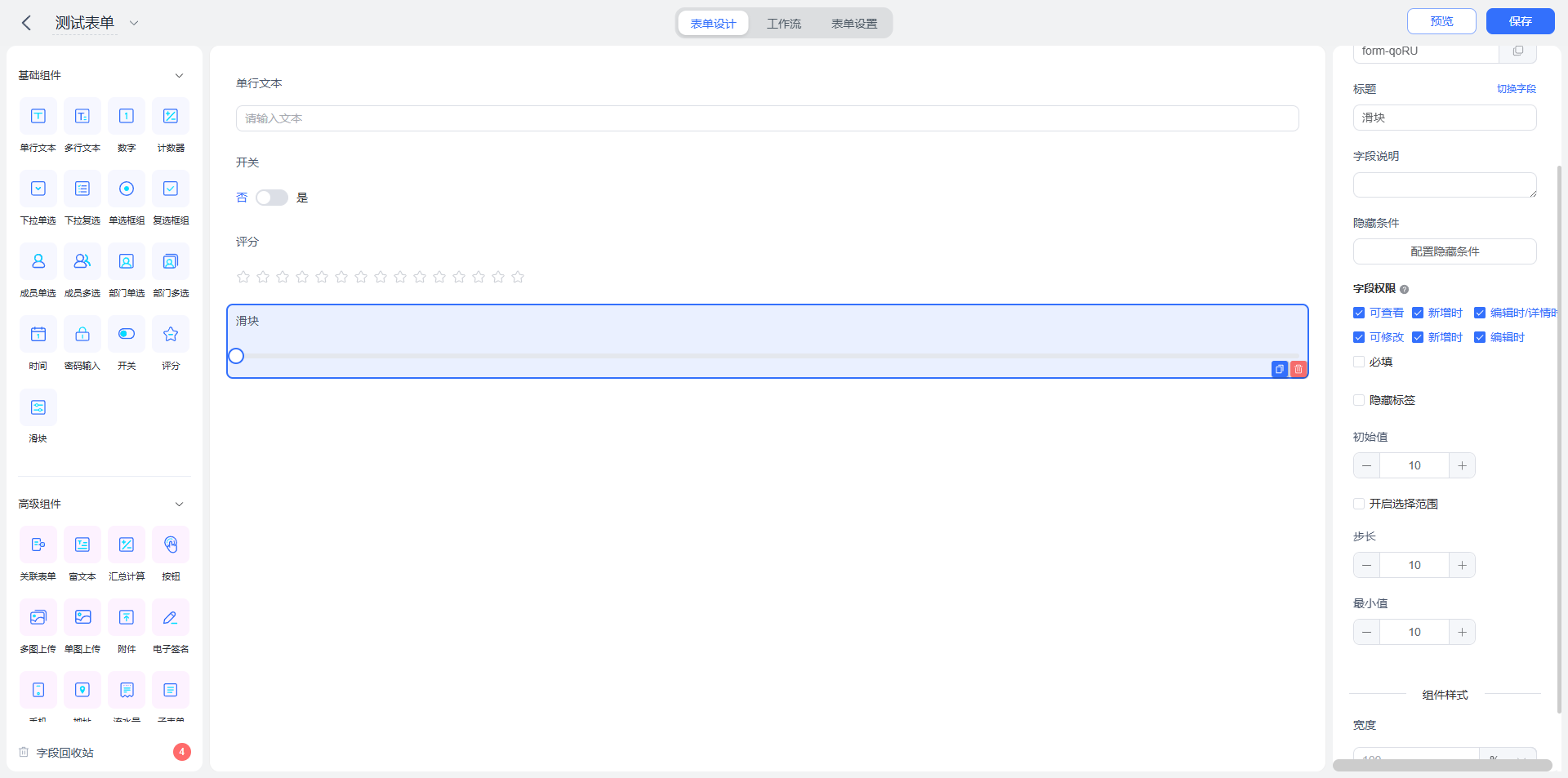This screenshot has width=1568, height=778.
Task: Click the 标题 input containing 滑块
Action: point(1445,118)
